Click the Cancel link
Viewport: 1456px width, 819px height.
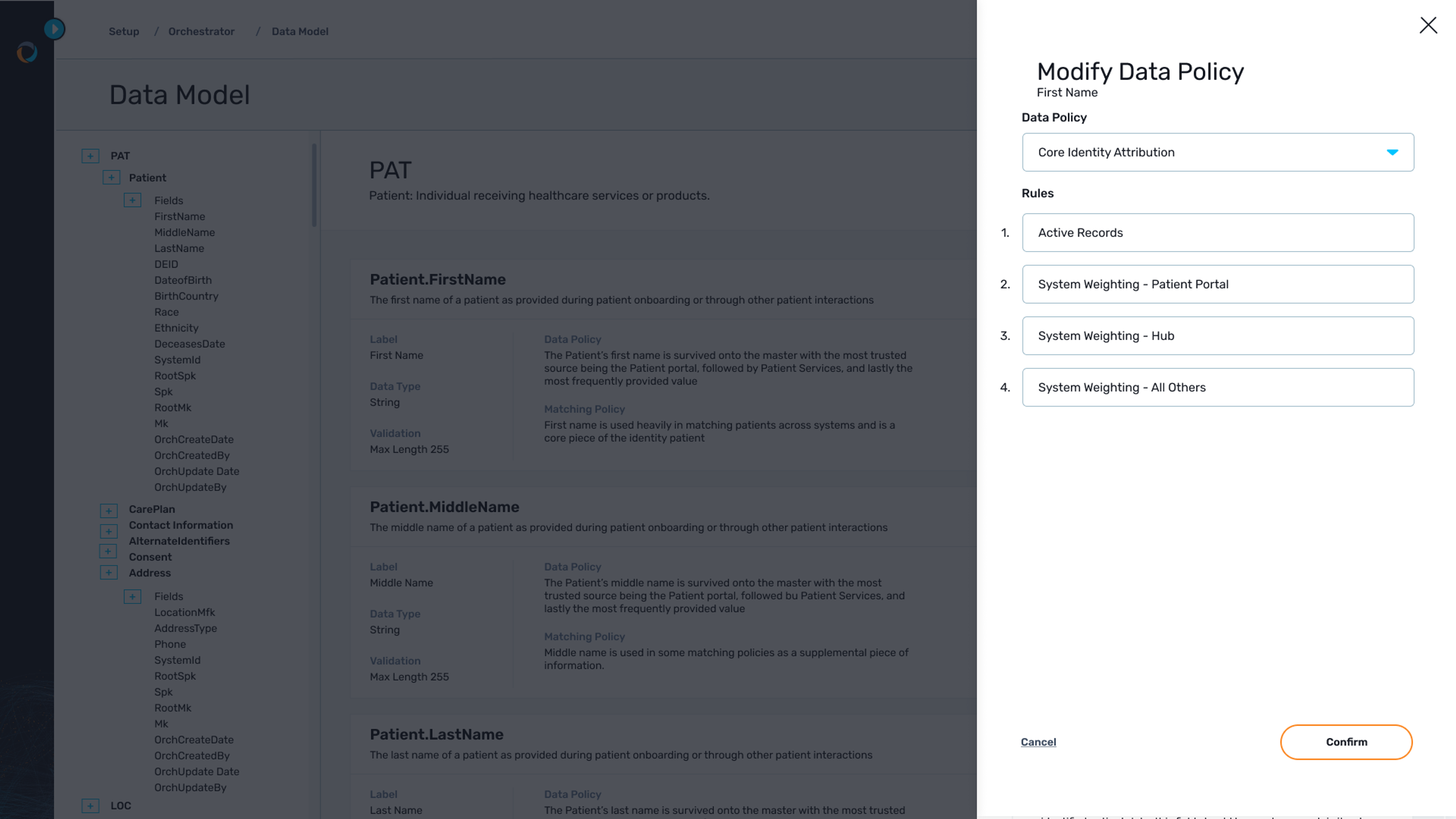point(1038,741)
